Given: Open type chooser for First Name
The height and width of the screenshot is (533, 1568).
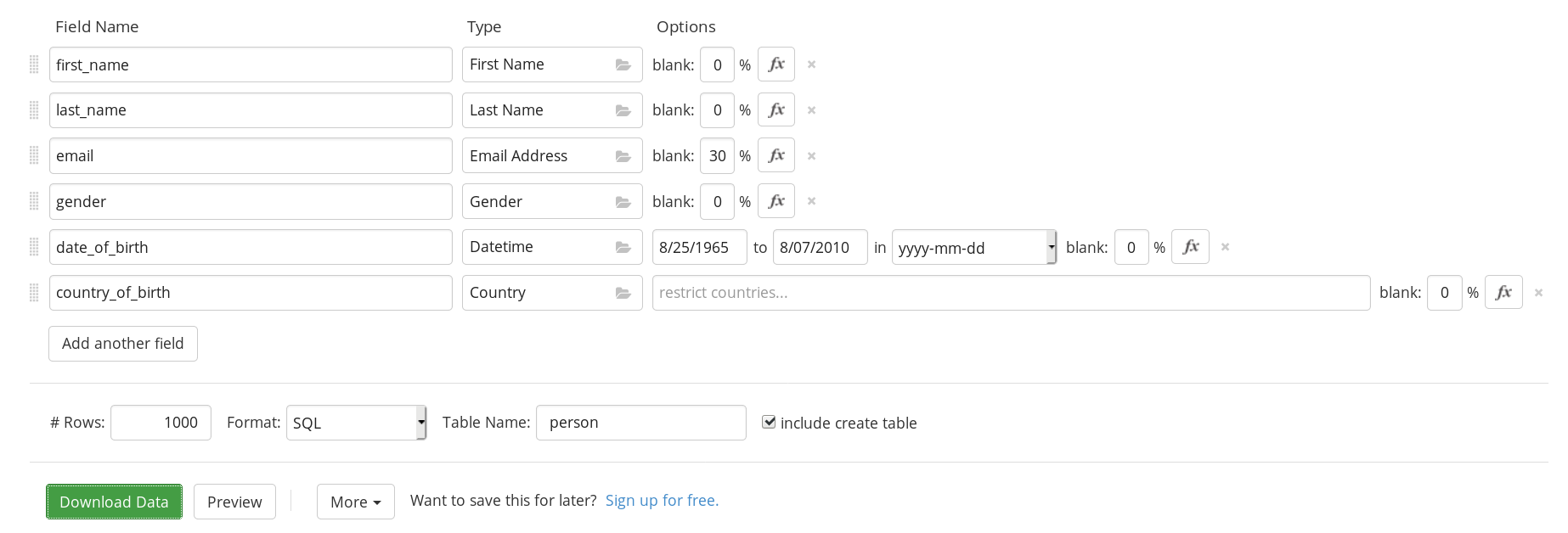Looking at the screenshot, I should pos(623,65).
